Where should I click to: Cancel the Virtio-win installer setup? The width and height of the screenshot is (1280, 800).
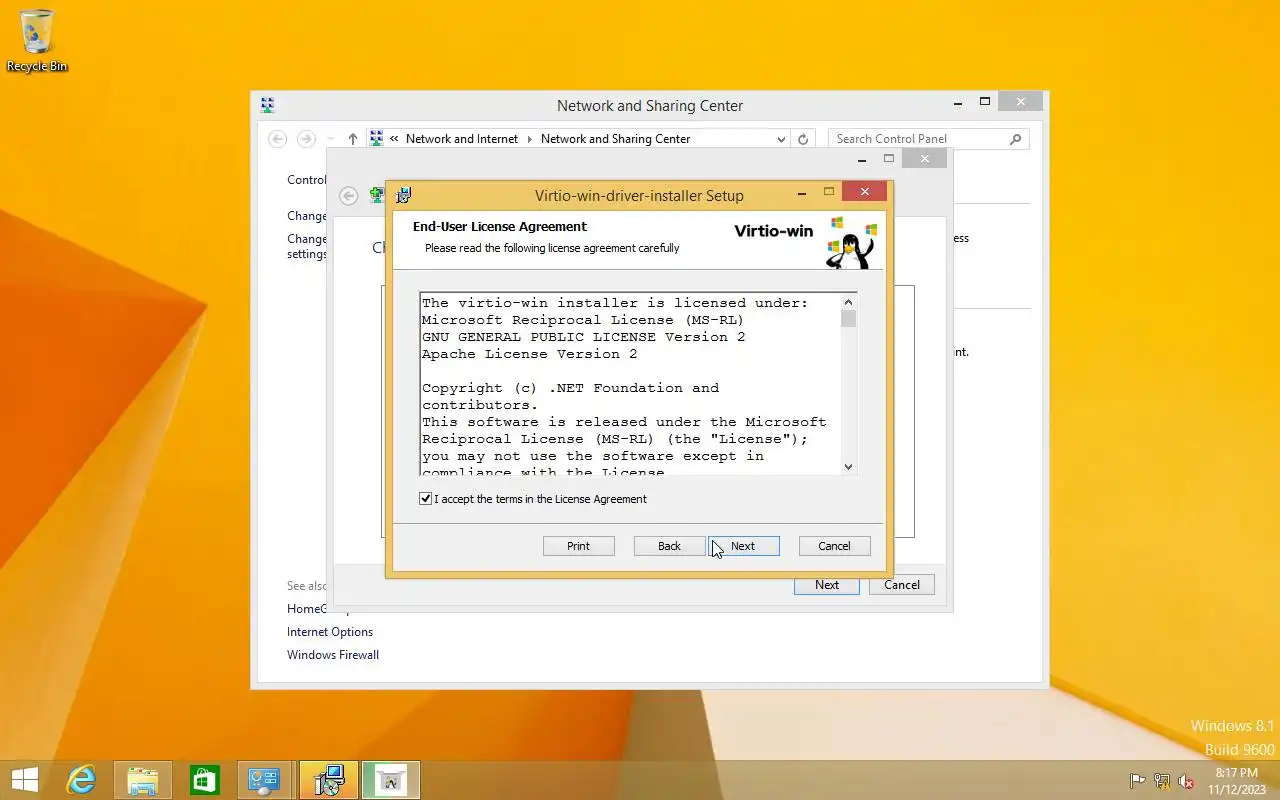point(834,546)
